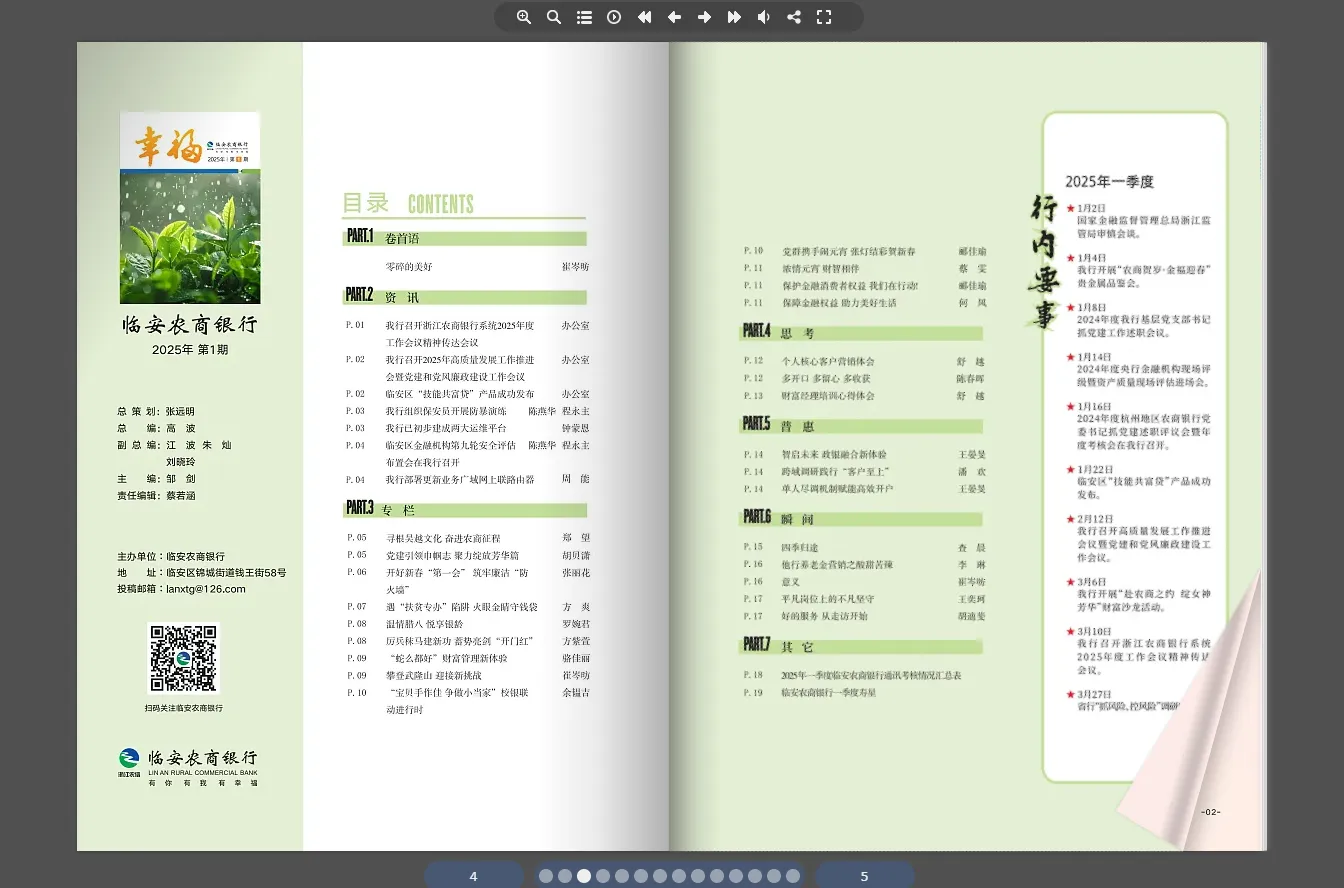
Task: Click the 3月10日 event date
Action: coord(1094,631)
